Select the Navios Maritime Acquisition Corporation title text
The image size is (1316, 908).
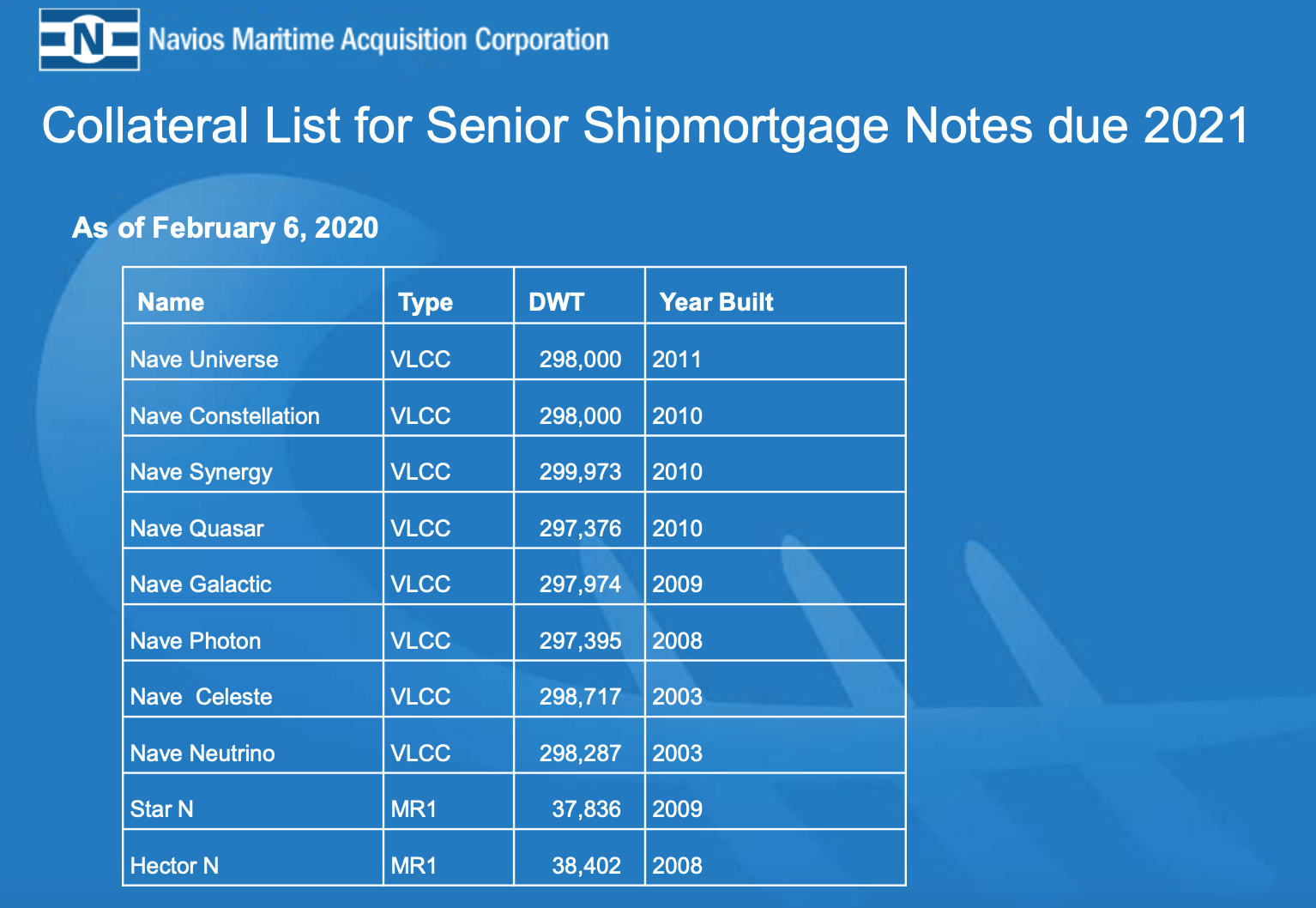378,39
